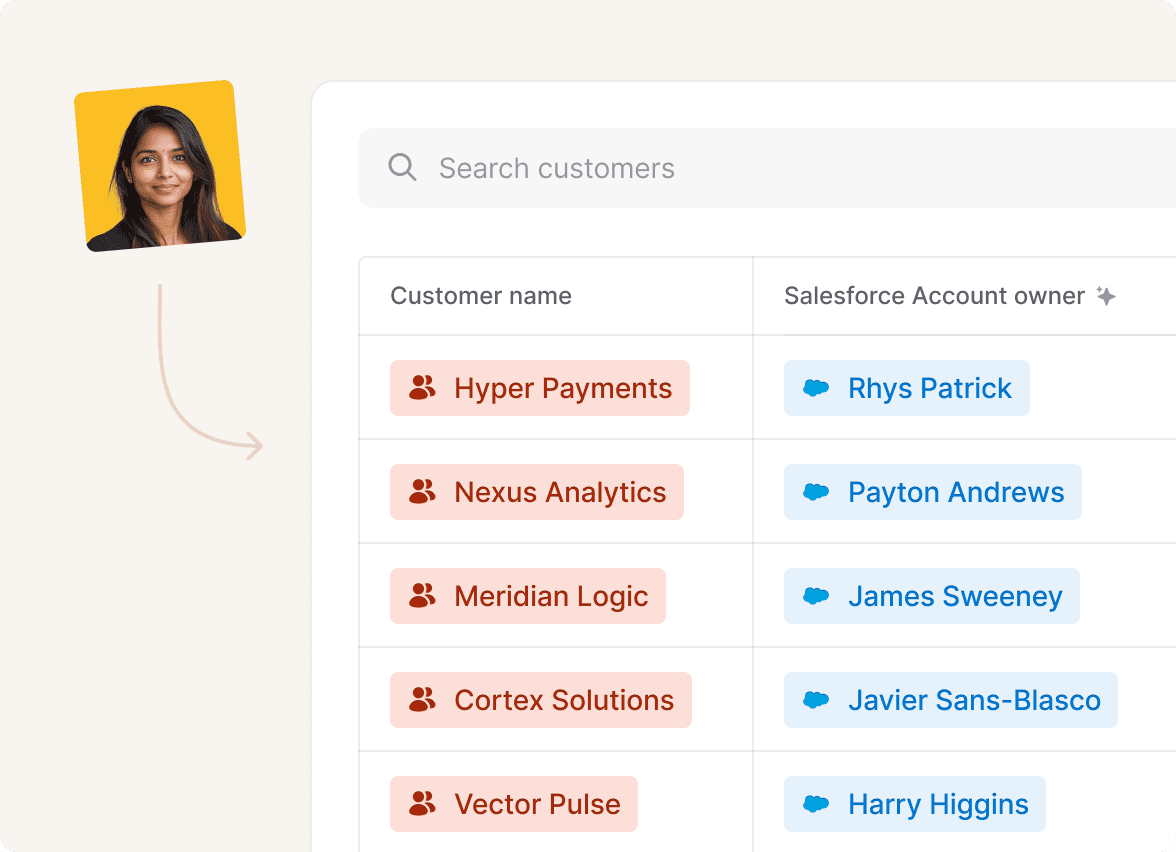Click the profile photo thumbnail
1176x852 pixels.
tap(160, 166)
